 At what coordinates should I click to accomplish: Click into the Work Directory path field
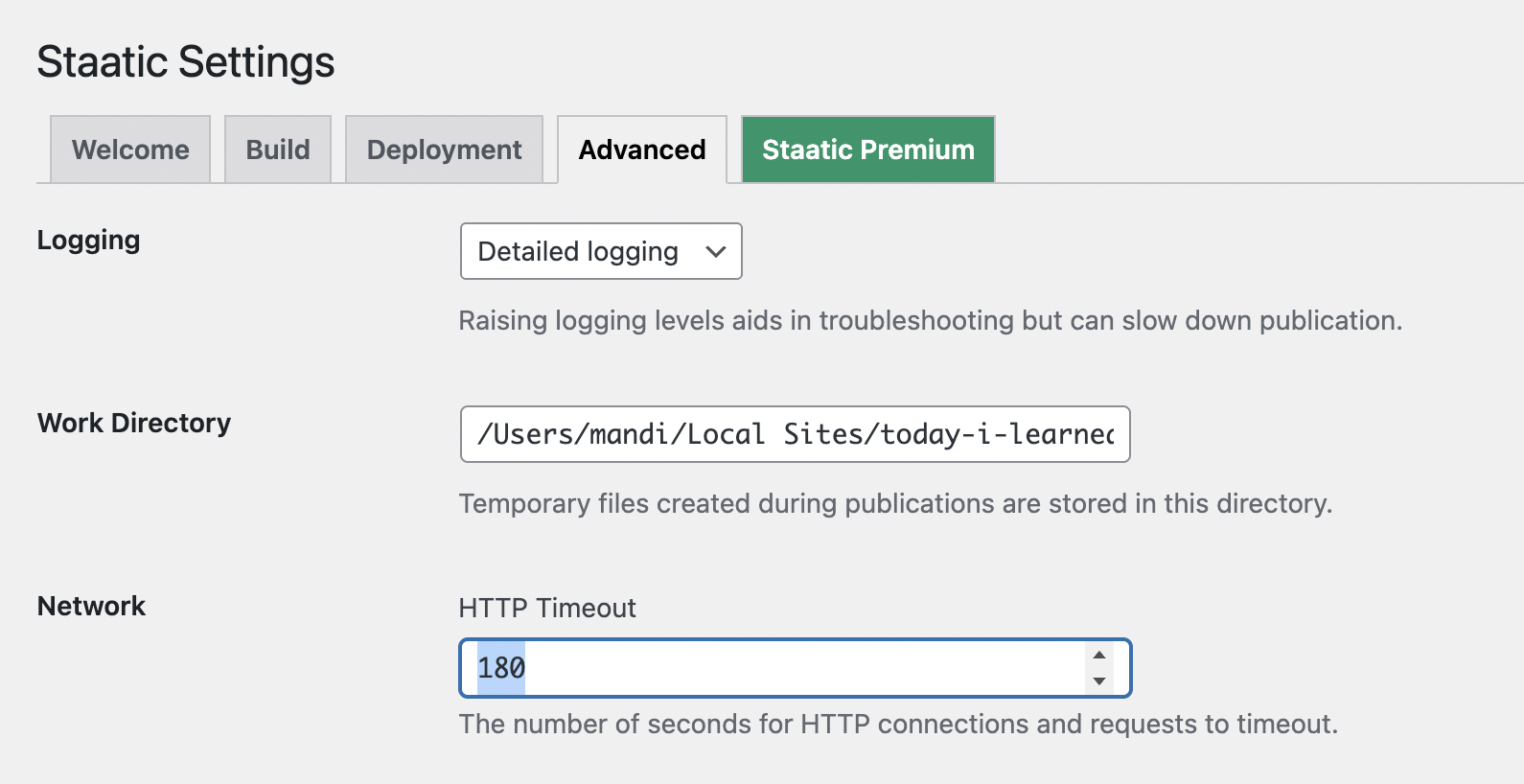tap(795, 434)
